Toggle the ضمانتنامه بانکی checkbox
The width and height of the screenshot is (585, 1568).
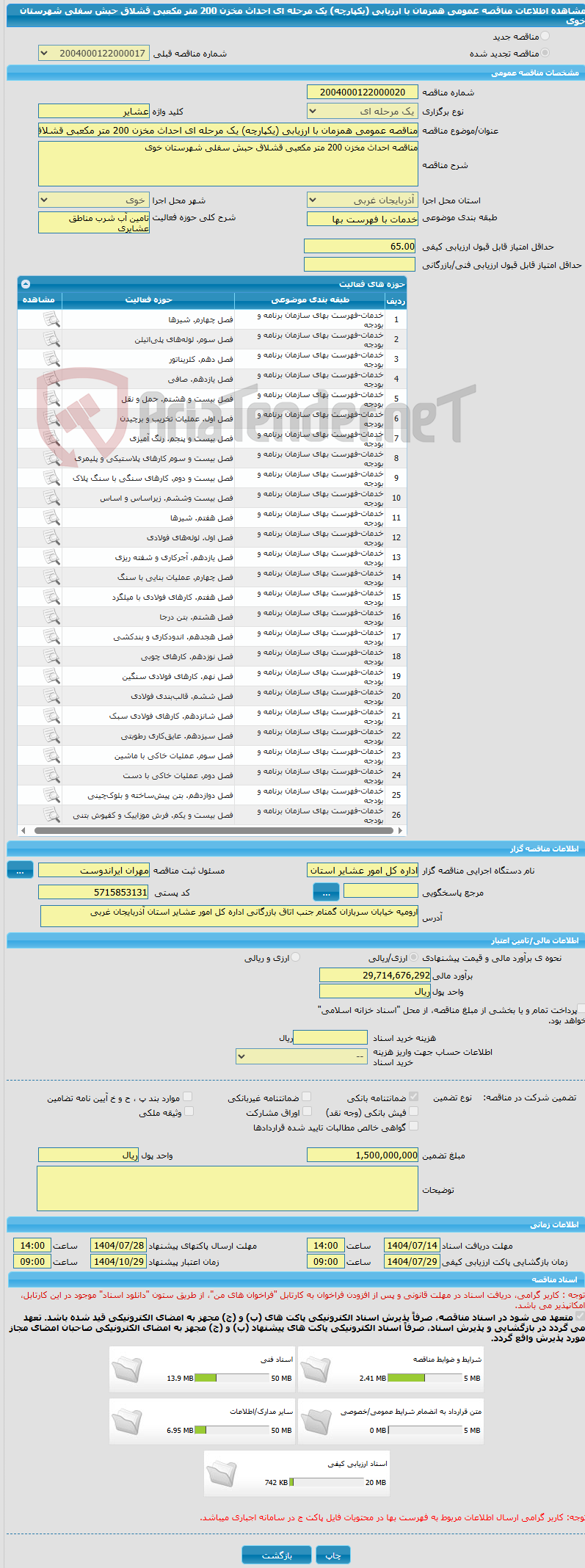tap(414, 1097)
